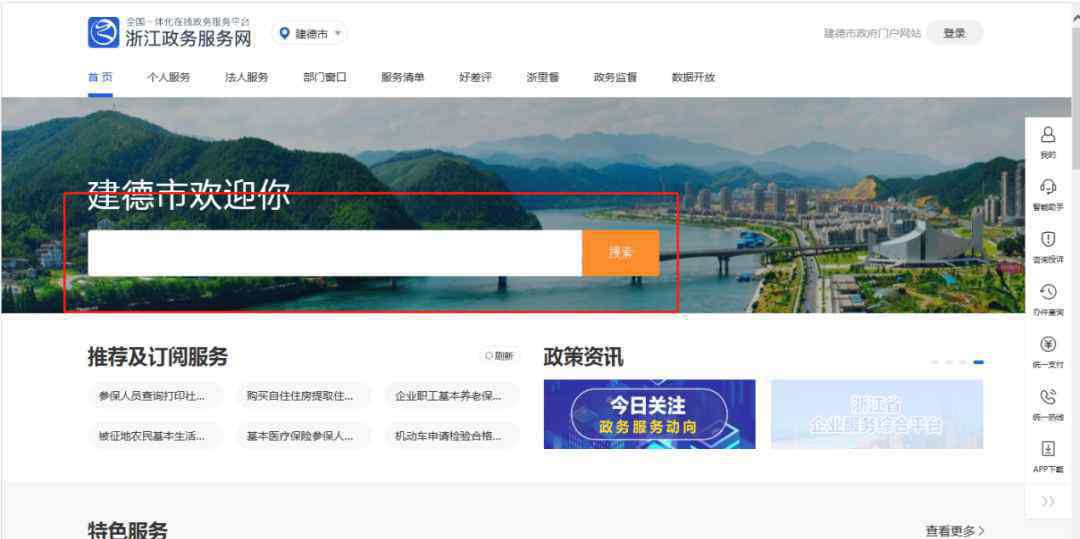Collapse the right sidebar with double chevron
Image resolution: width=1080 pixels, height=539 pixels.
(x=1048, y=501)
